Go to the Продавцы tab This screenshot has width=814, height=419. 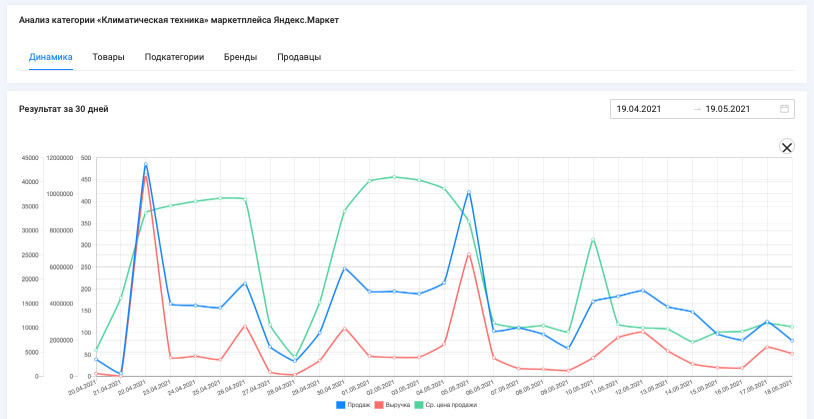pos(299,57)
